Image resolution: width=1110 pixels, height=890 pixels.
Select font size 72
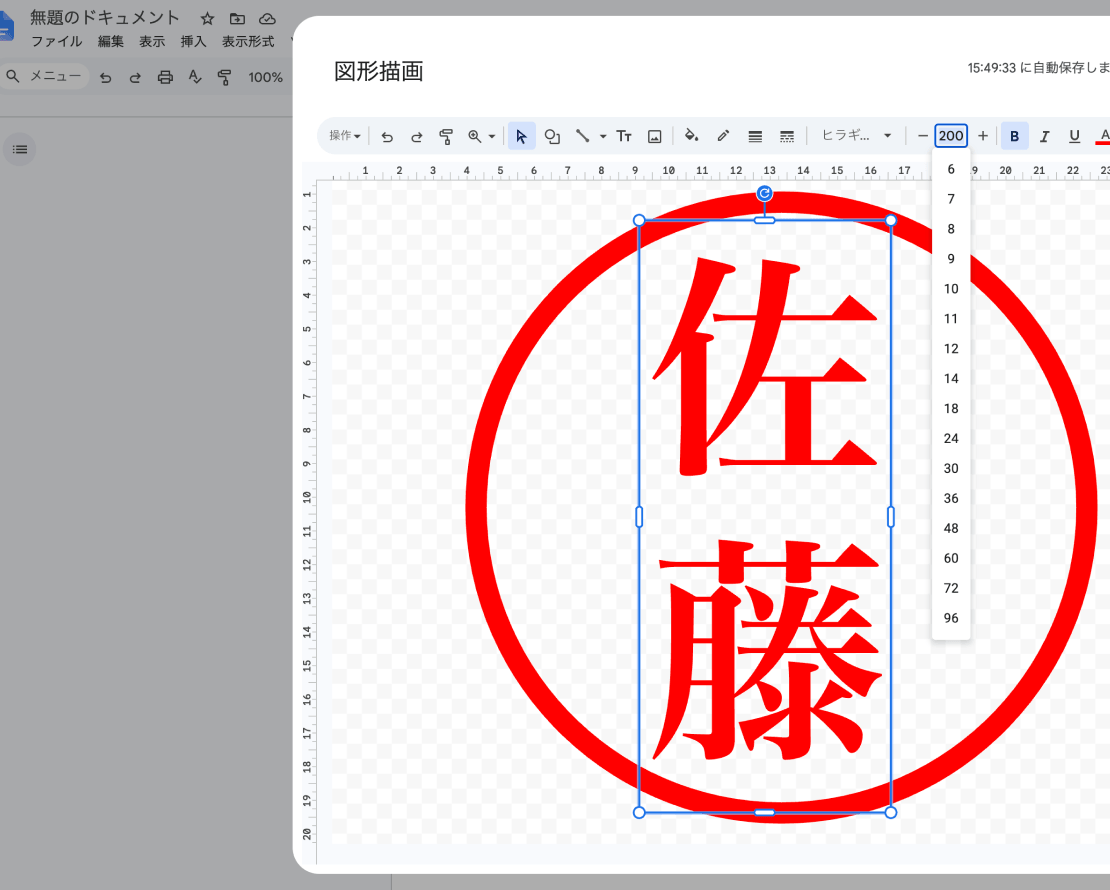951,588
